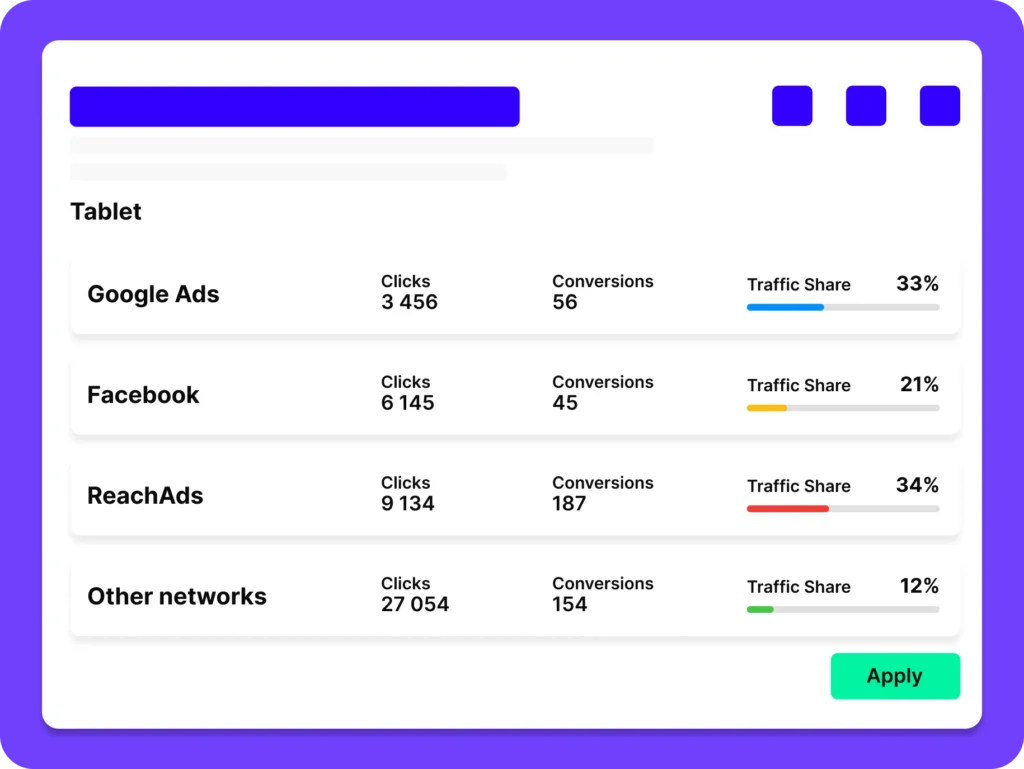Click the last of three blue squares

coord(940,106)
